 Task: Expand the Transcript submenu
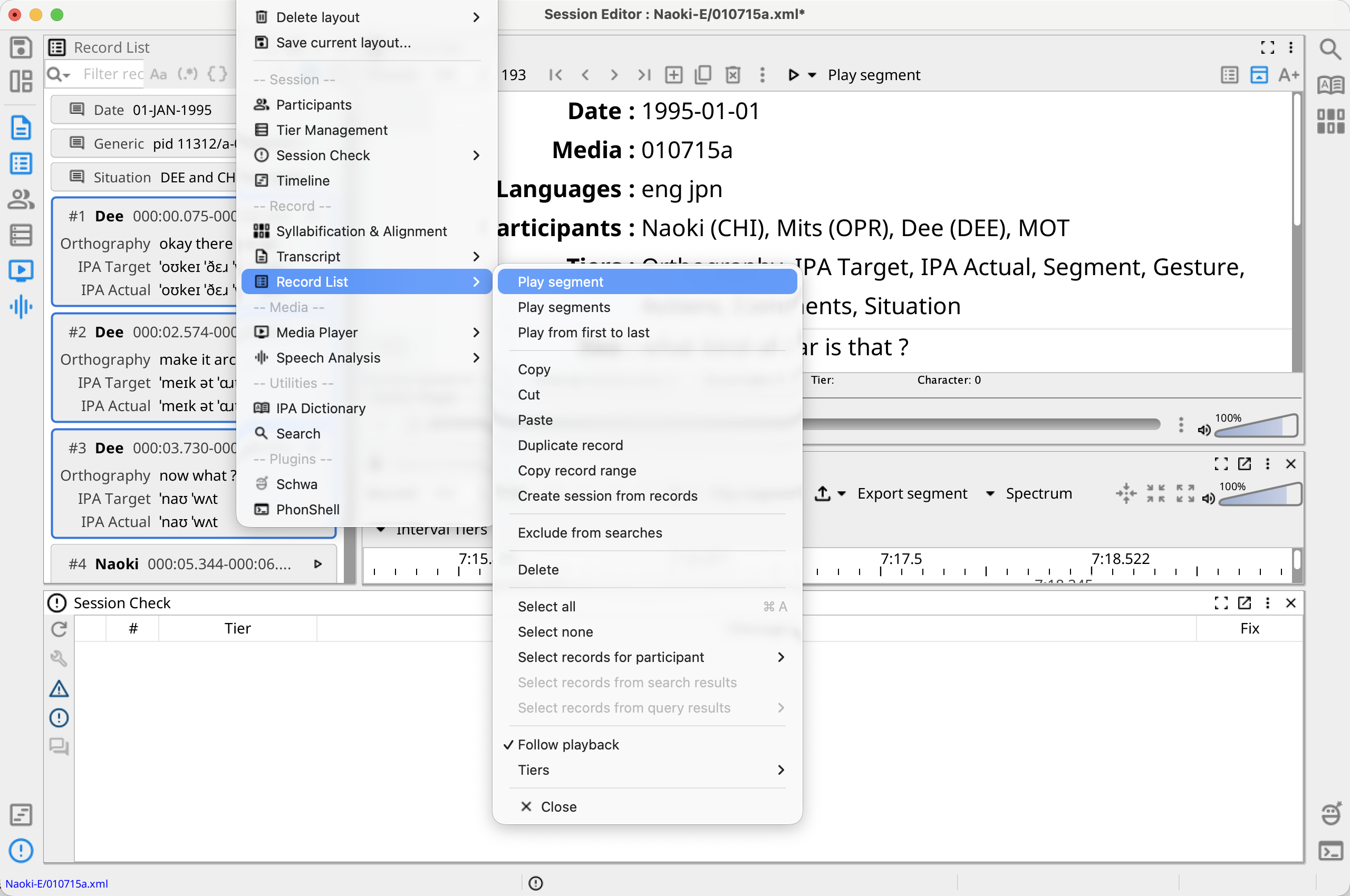tap(367, 257)
